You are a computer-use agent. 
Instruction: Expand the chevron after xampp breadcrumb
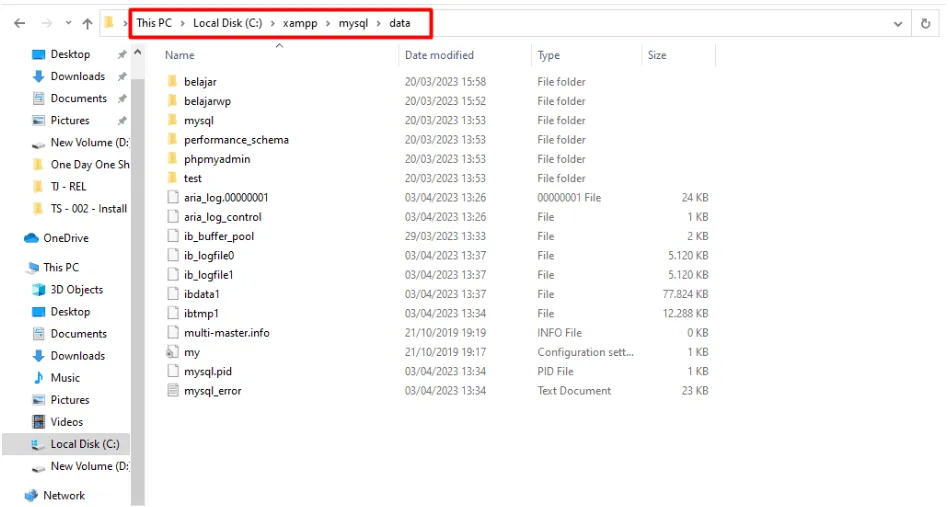click(328, 24)
